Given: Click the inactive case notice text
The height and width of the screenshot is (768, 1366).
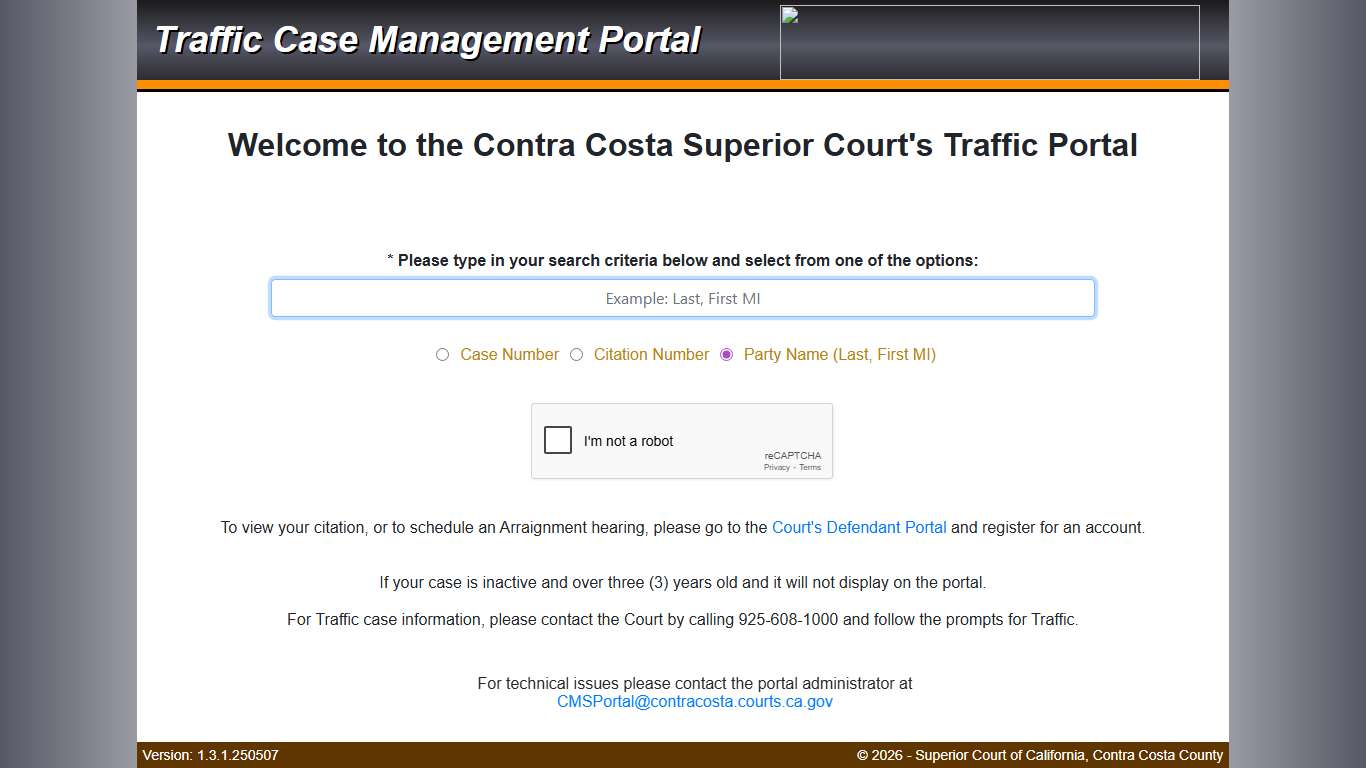Looking at the screenshot, I should [683, 582].
